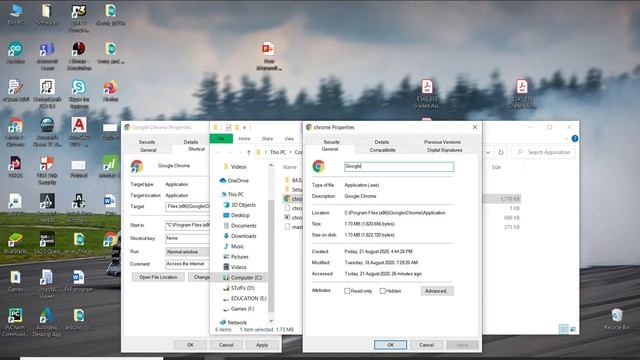Open the Autodesk Desktop App shortcut
The image size is (640, 360).
click(47, 322)
